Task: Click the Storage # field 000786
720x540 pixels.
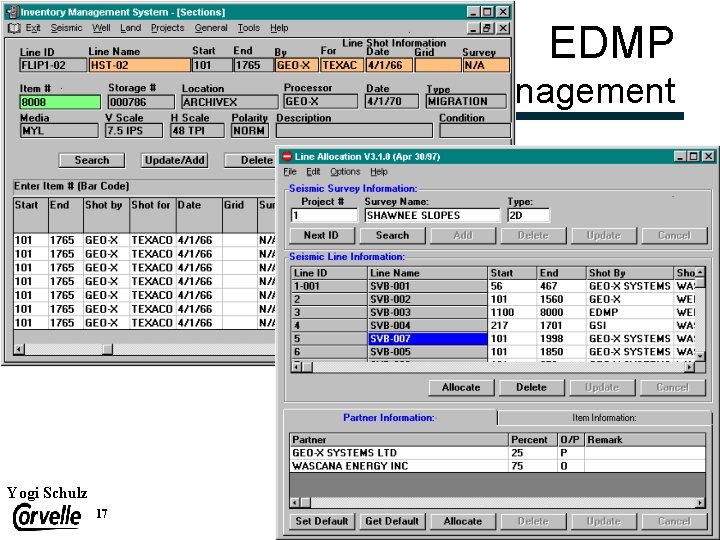Action: click(141, 102)
